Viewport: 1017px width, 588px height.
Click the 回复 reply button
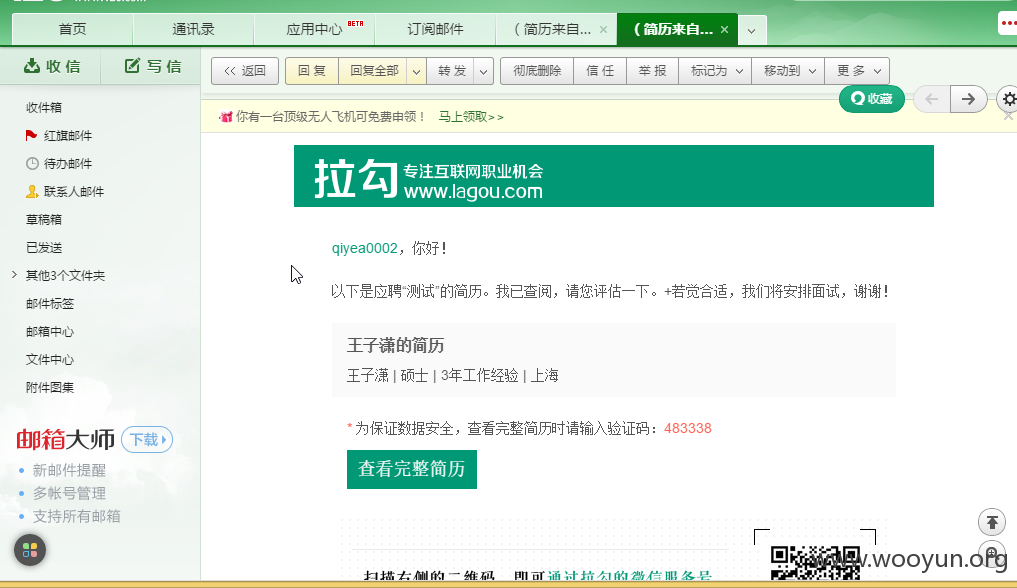click(311, 71)
